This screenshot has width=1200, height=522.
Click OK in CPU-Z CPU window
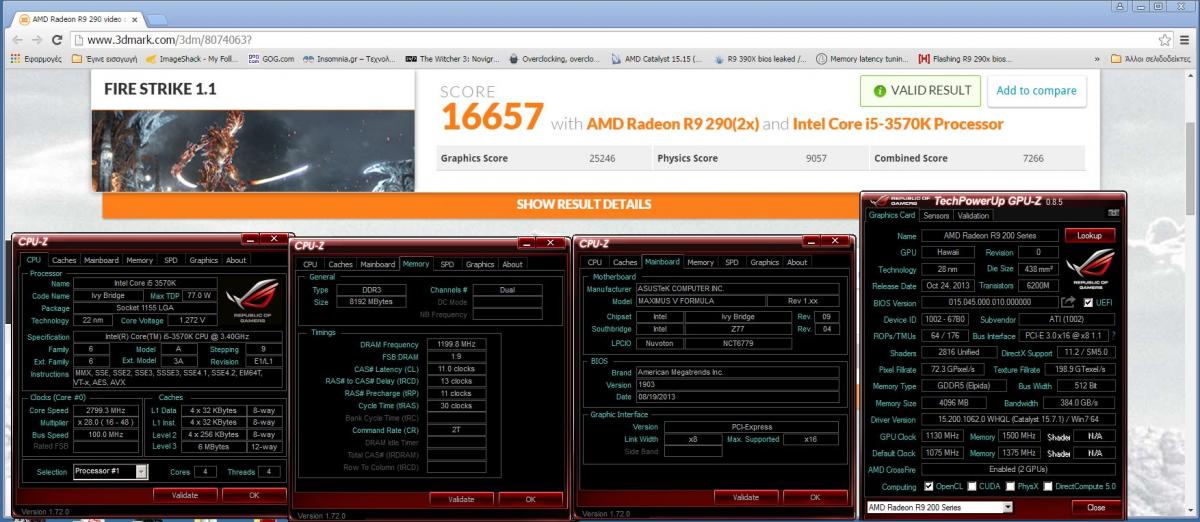pos(253,495)
